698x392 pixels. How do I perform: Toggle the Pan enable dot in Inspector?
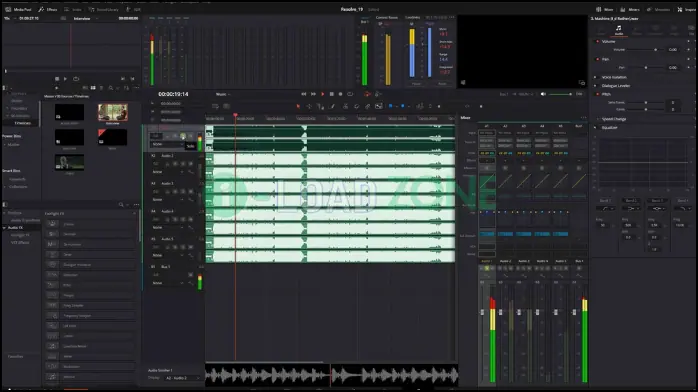click(597, 59)
